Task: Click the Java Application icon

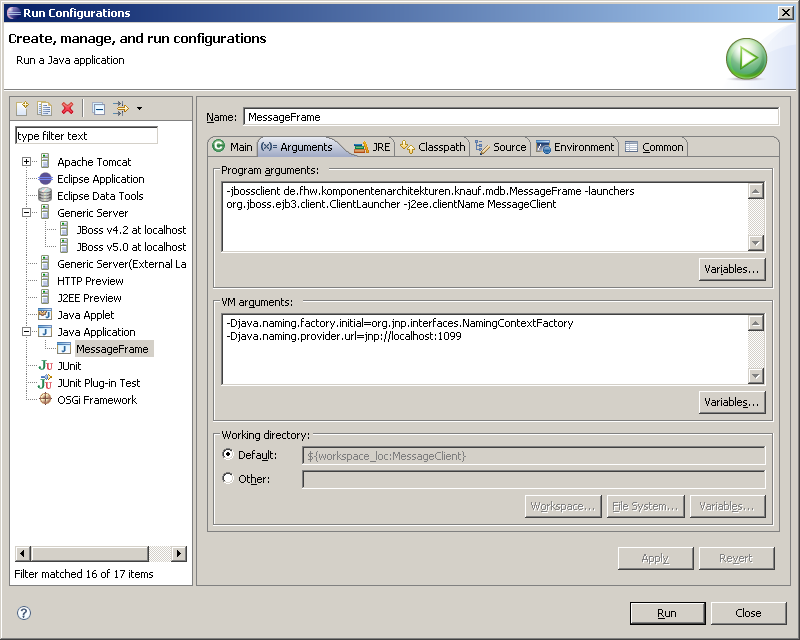Action: click(x=45, y=331)
